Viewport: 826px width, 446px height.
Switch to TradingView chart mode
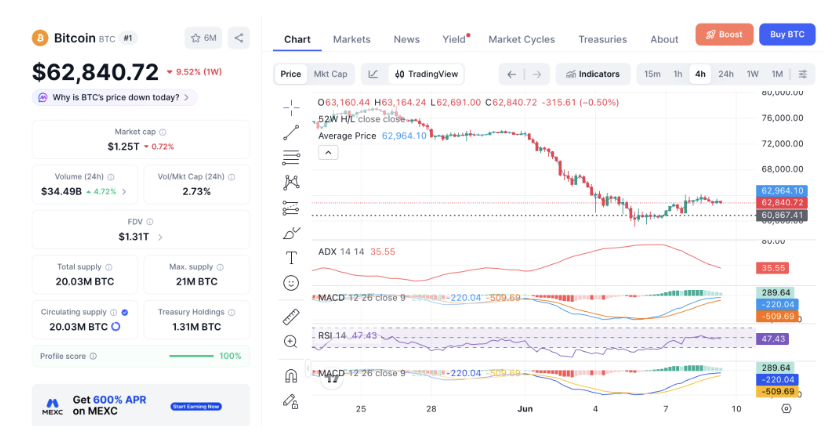point(426,74)
